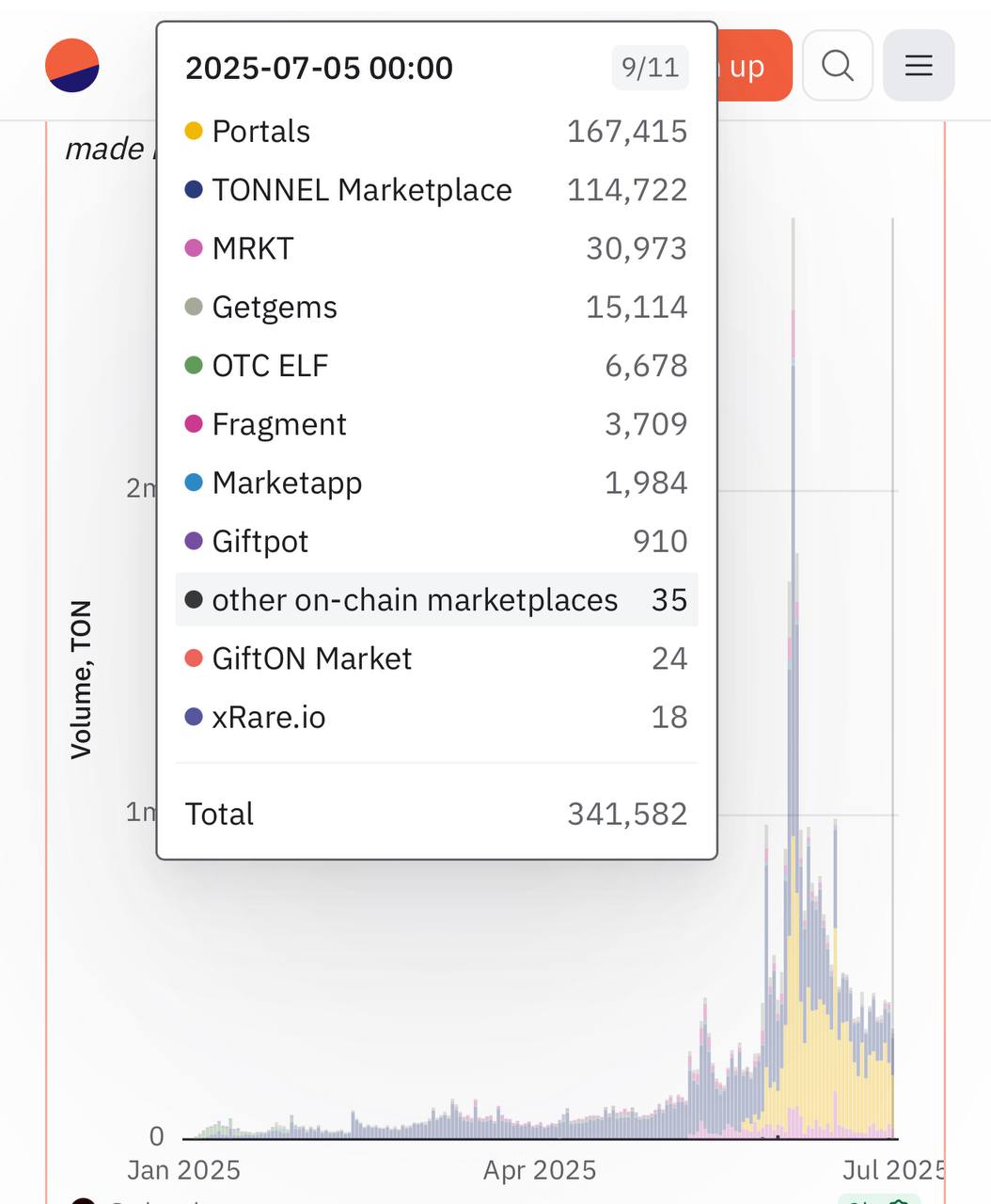The image size is (991, 1204).
Task: Click the Getgems value 15,114
Action: [x=637, y=307]
